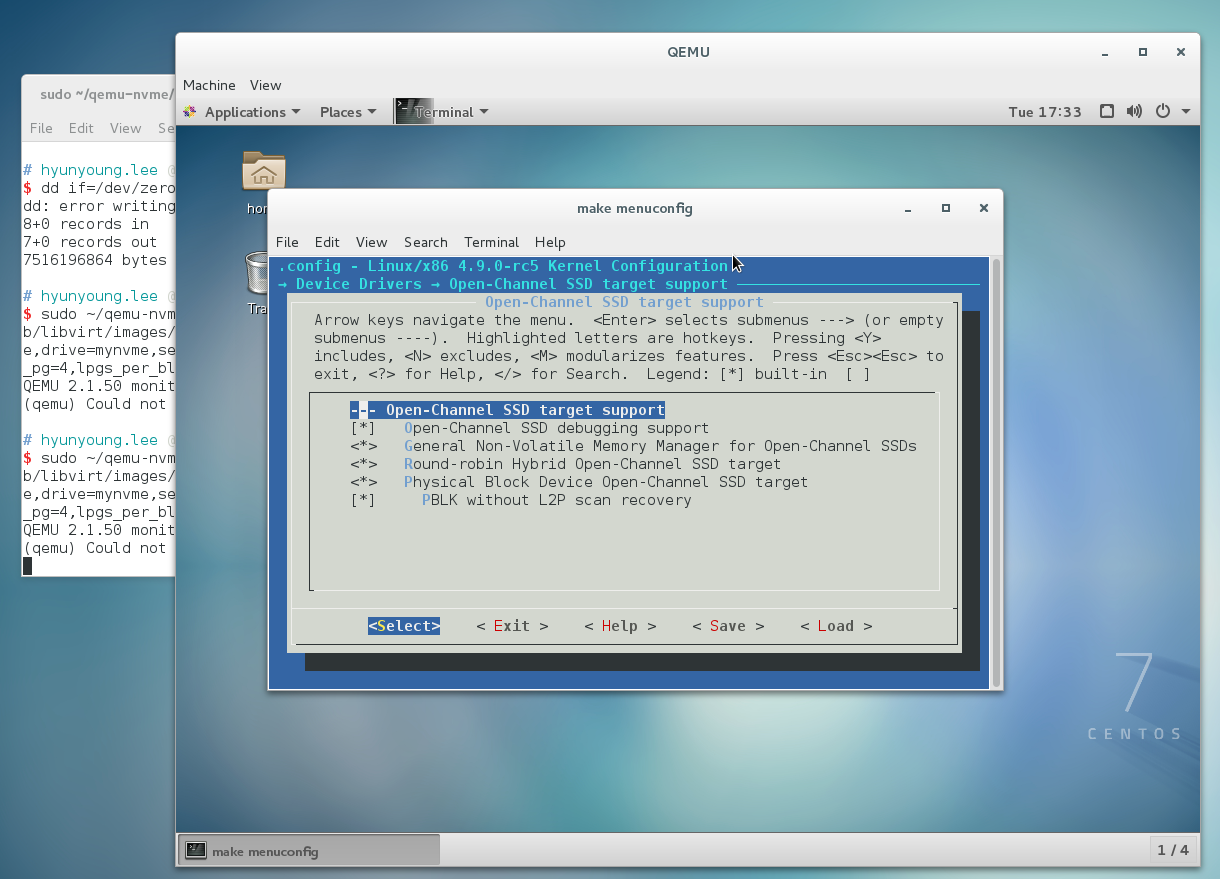Click the 1 / 4 workspace switcher
The width and height of the screenshot is (1220, 879).
pyautogui.click(x=1173, y=850)
